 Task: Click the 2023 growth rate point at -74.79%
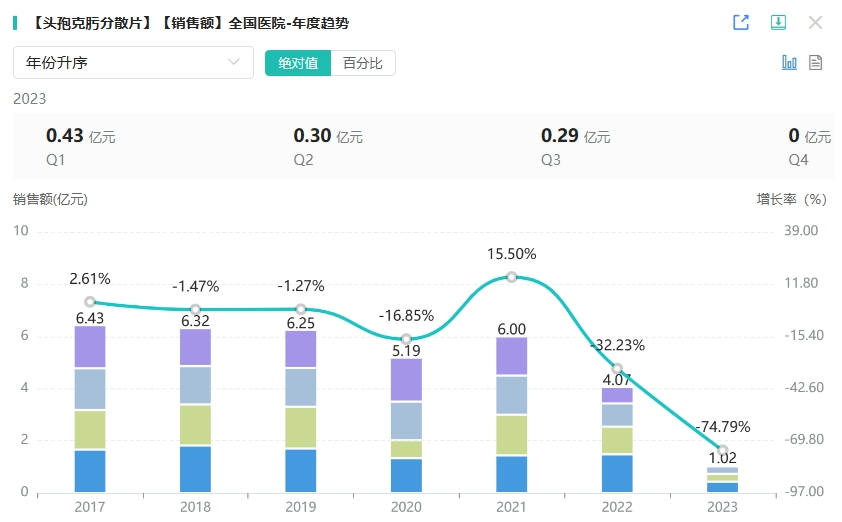coord(723,450)
